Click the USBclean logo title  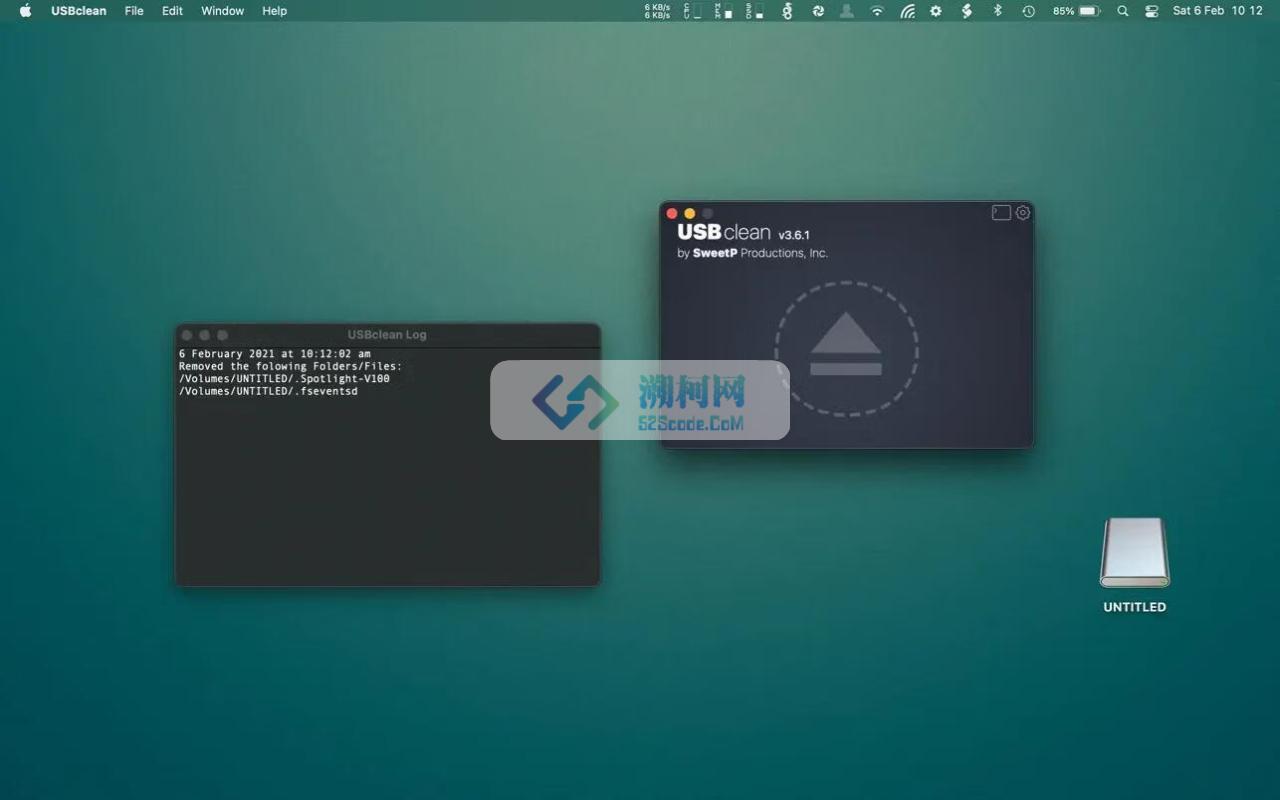click(724, 232)
